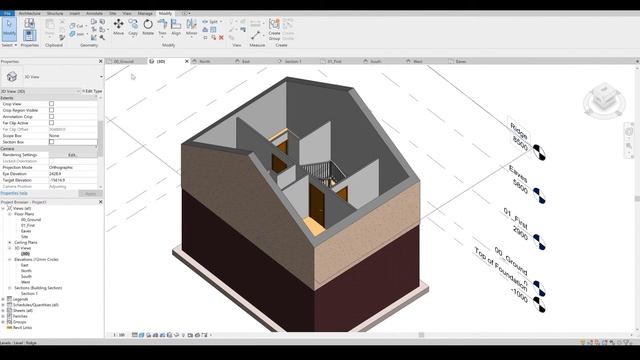Screen dimensions: 640x360
Task: Click the Match Type paintbrush icon in Clipboard
Action: [62, 38]
